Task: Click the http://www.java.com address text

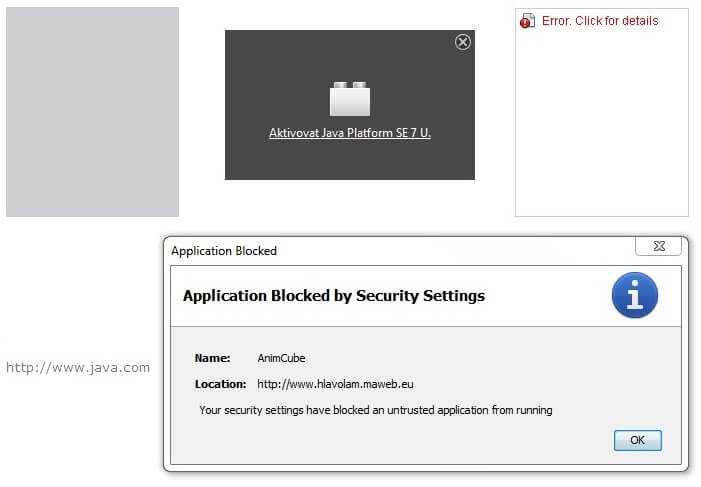Action: [x=78, y=368]
